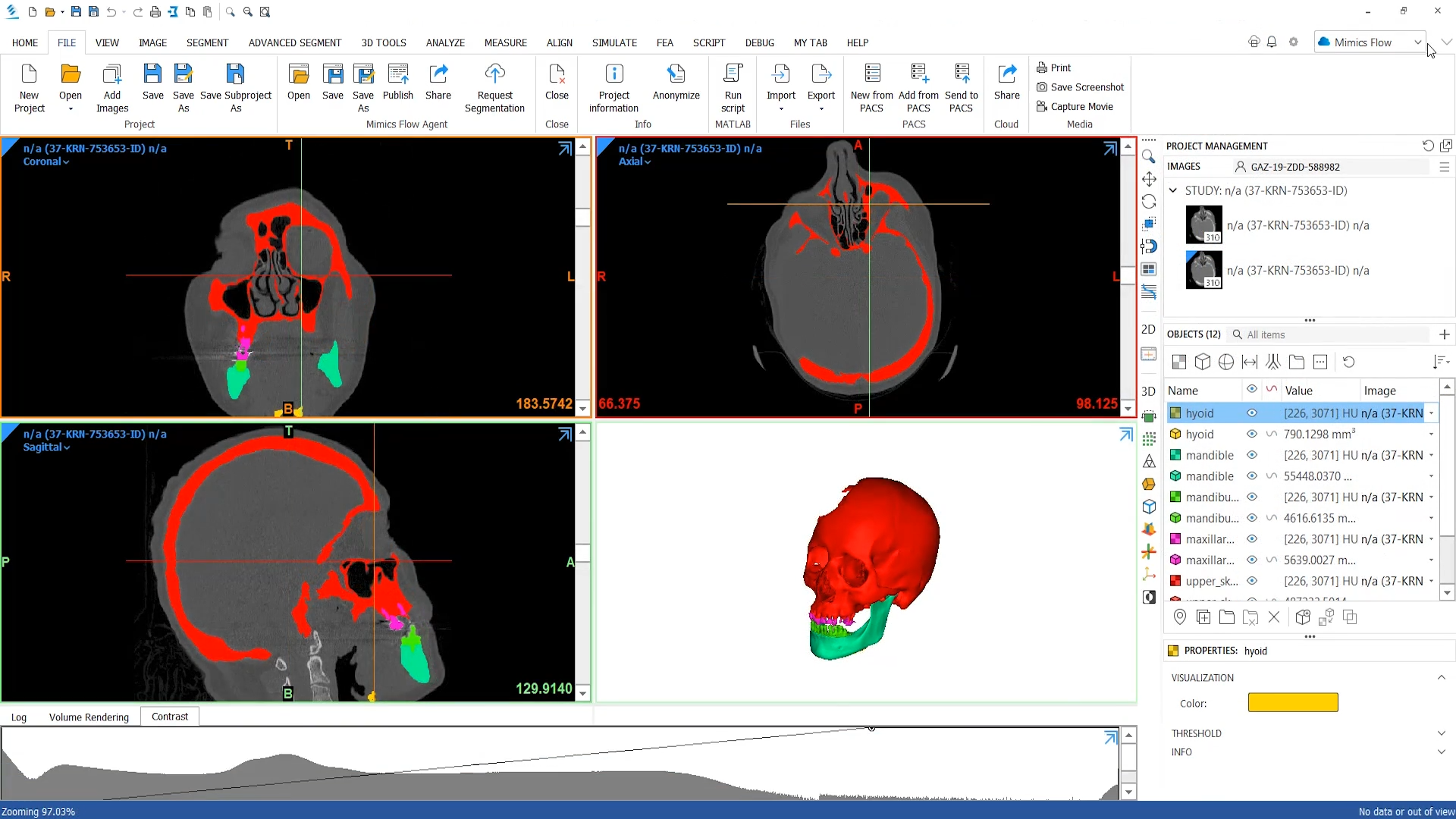Open the Axial view orientation dropdown

(635, 162)
